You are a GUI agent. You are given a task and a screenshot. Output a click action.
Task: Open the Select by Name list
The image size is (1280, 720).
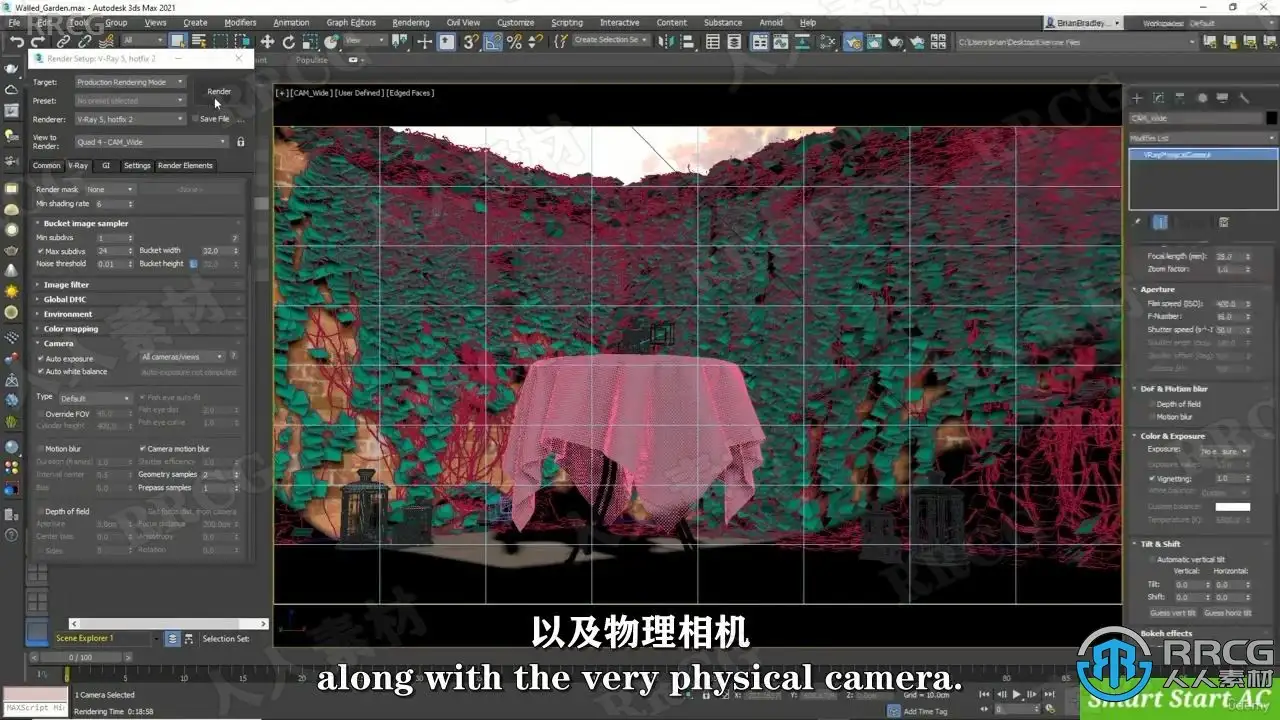click(x=199, y=41)
